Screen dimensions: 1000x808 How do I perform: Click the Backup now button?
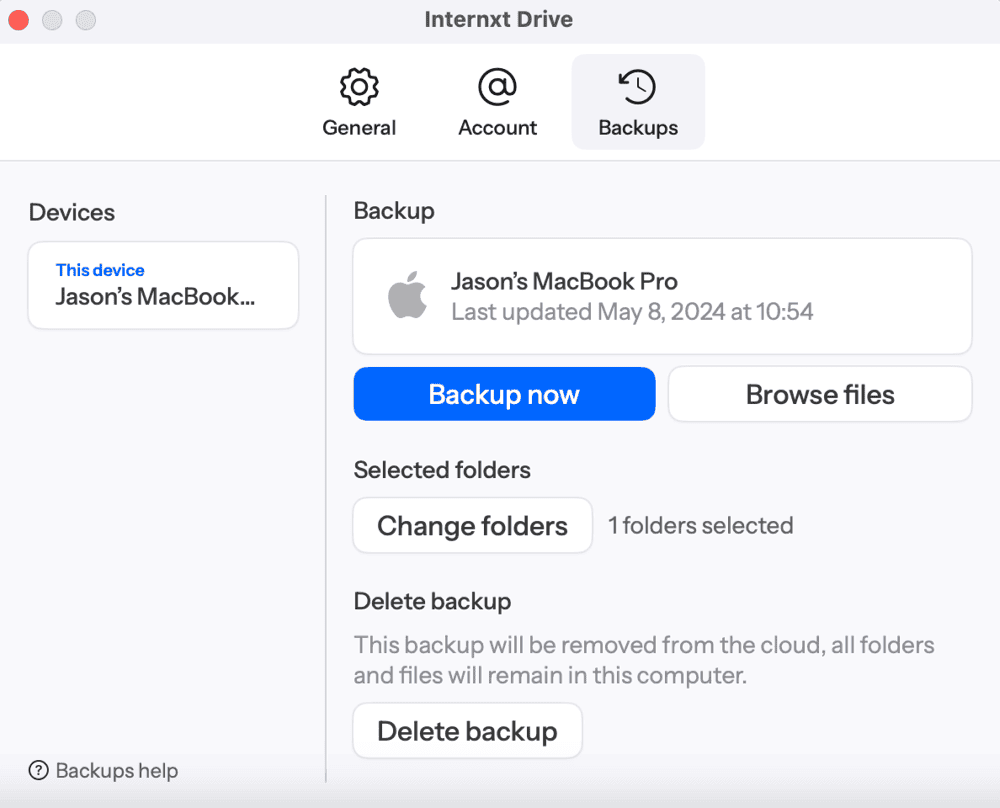[504, 394]
